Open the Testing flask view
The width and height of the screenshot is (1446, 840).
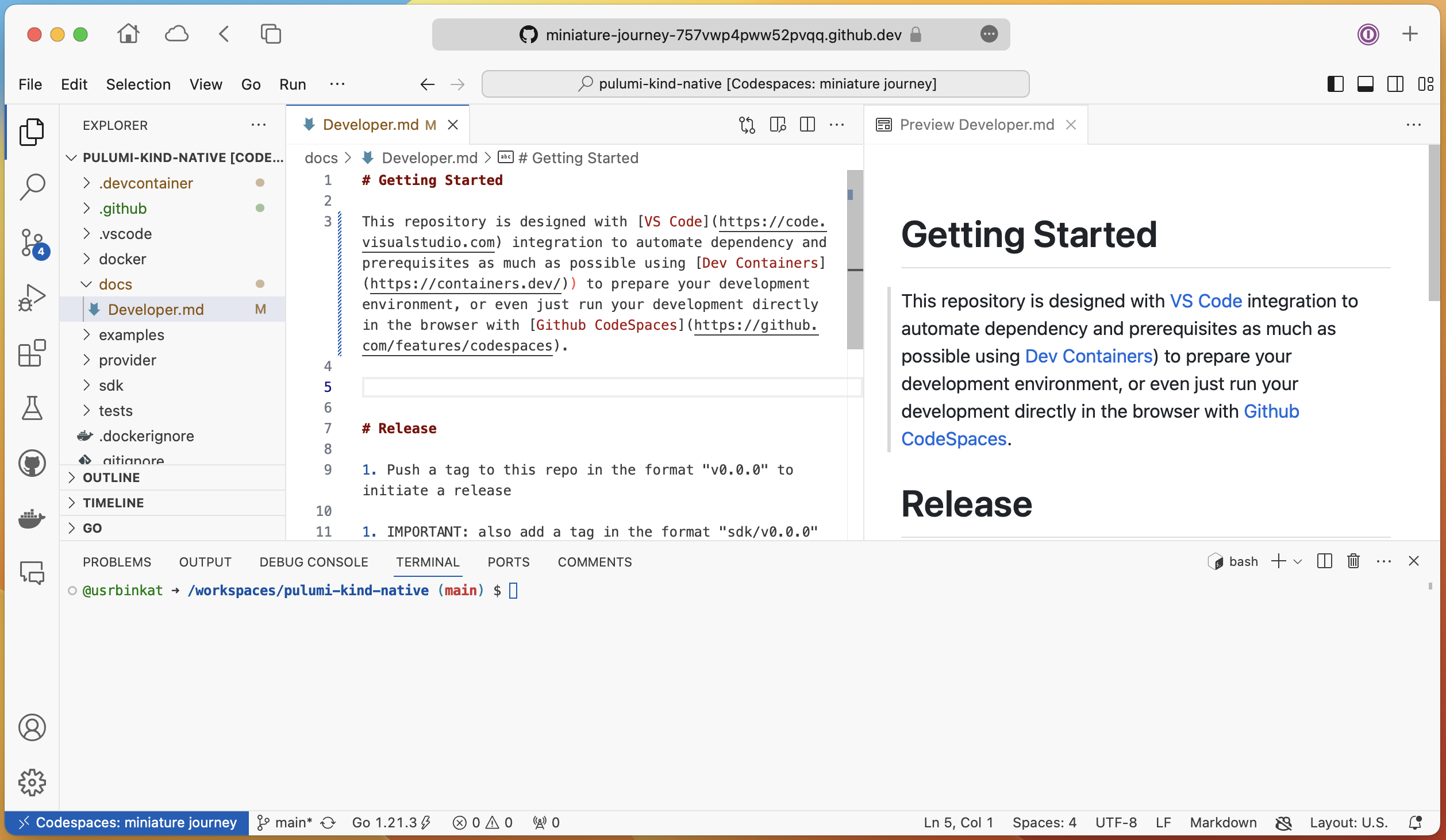(32, 408)
